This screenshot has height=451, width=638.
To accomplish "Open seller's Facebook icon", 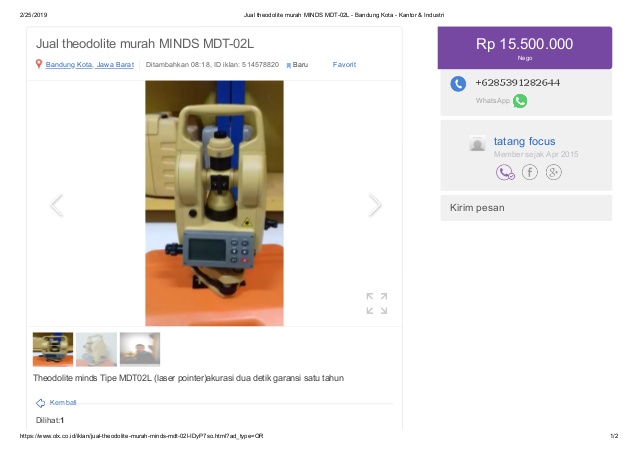I will tap(530, 172).
